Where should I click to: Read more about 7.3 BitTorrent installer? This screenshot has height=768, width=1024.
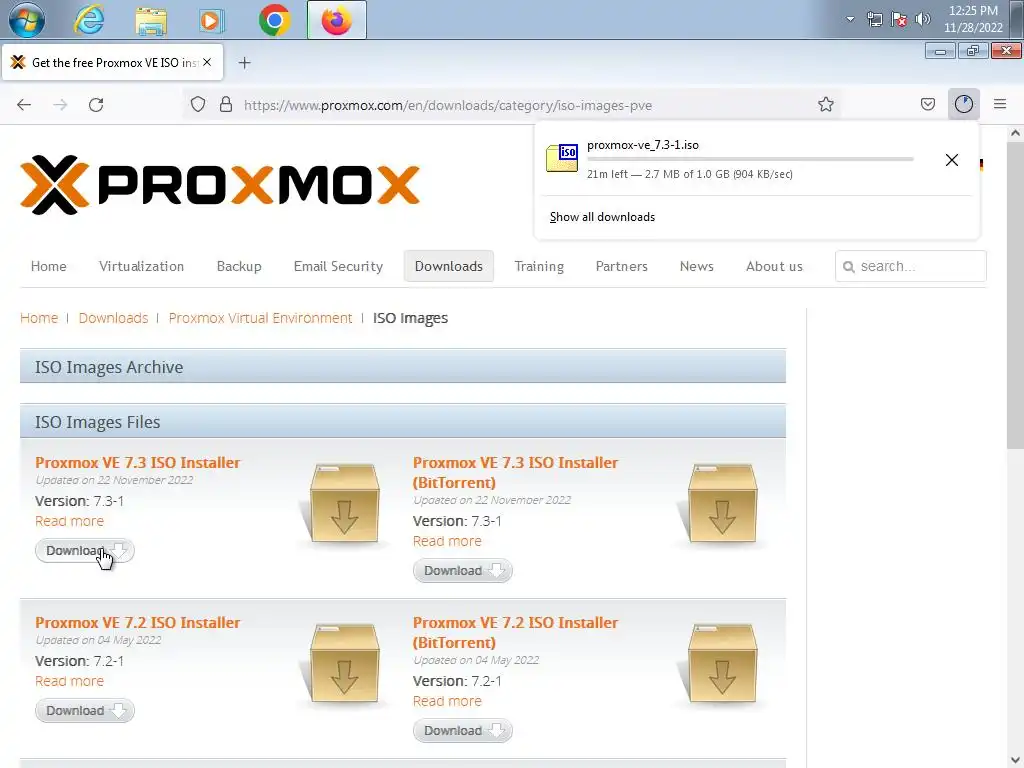coord(447,541)
